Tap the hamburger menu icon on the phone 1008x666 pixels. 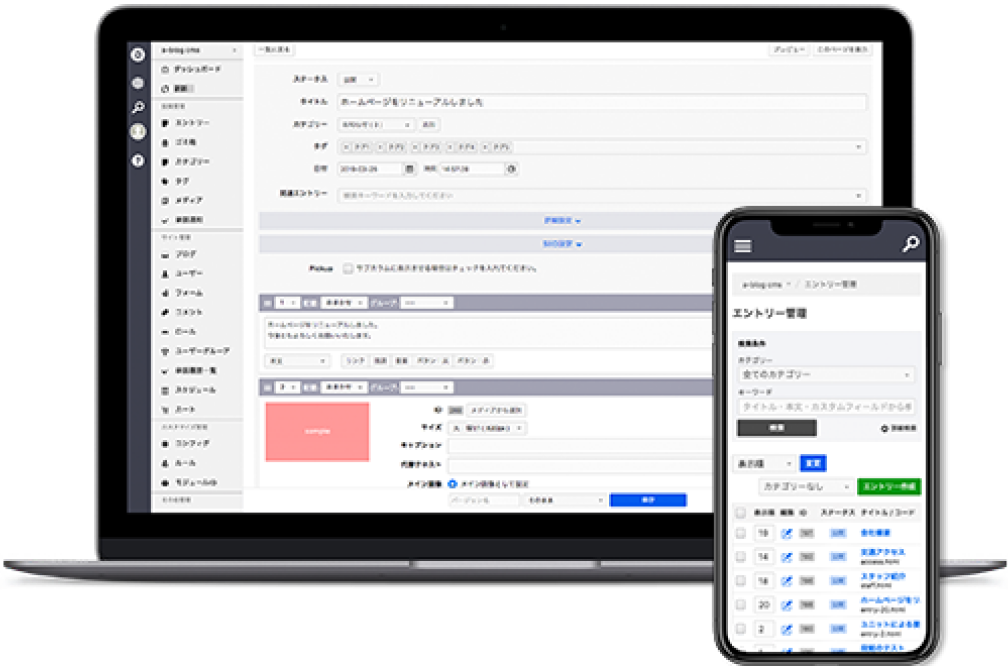pyautogui.click(x=743, y=245)
